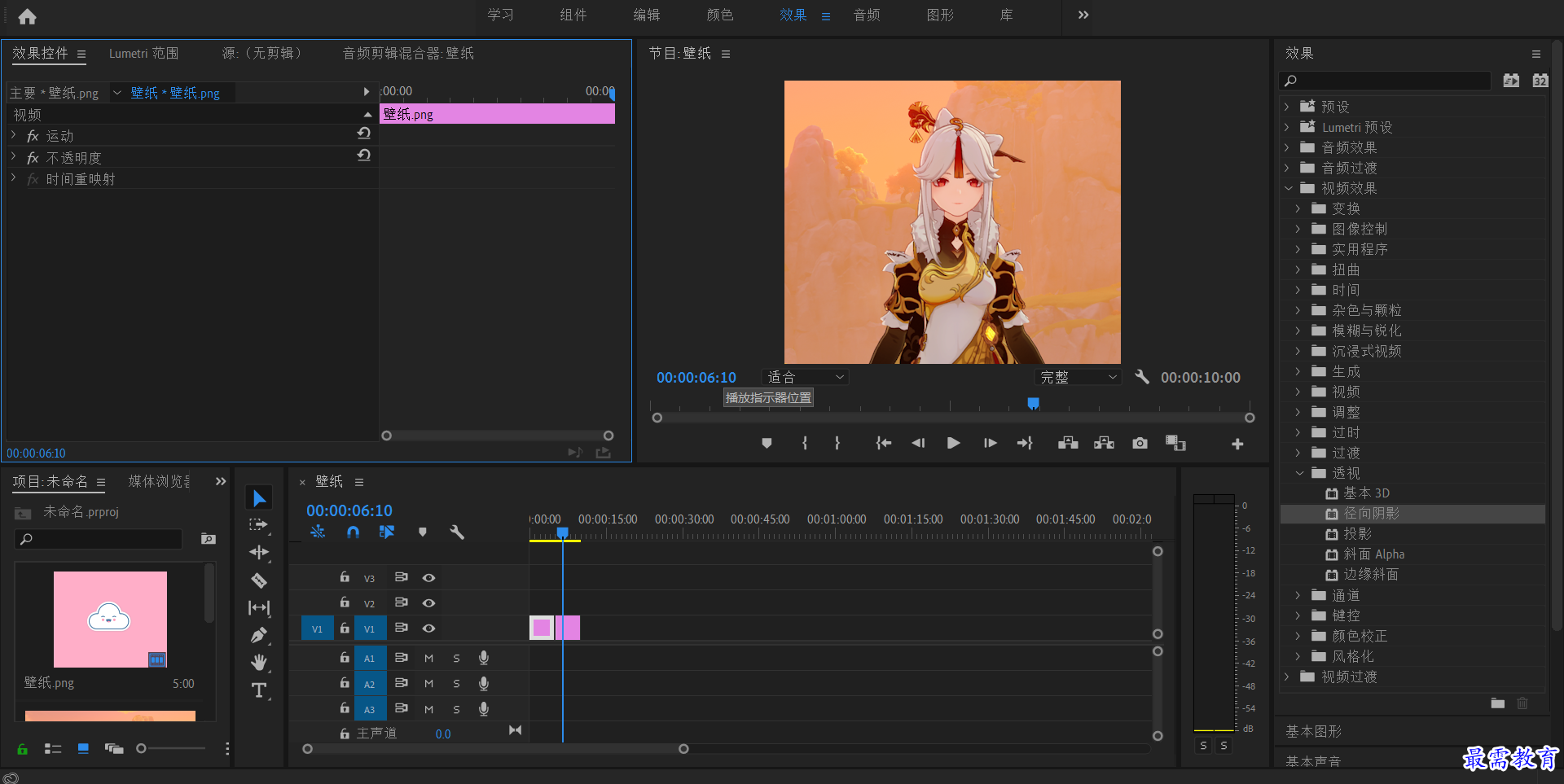Expand the 音频效果 folder
This screenshot has width=1564, height=784.
[1287, 147]
